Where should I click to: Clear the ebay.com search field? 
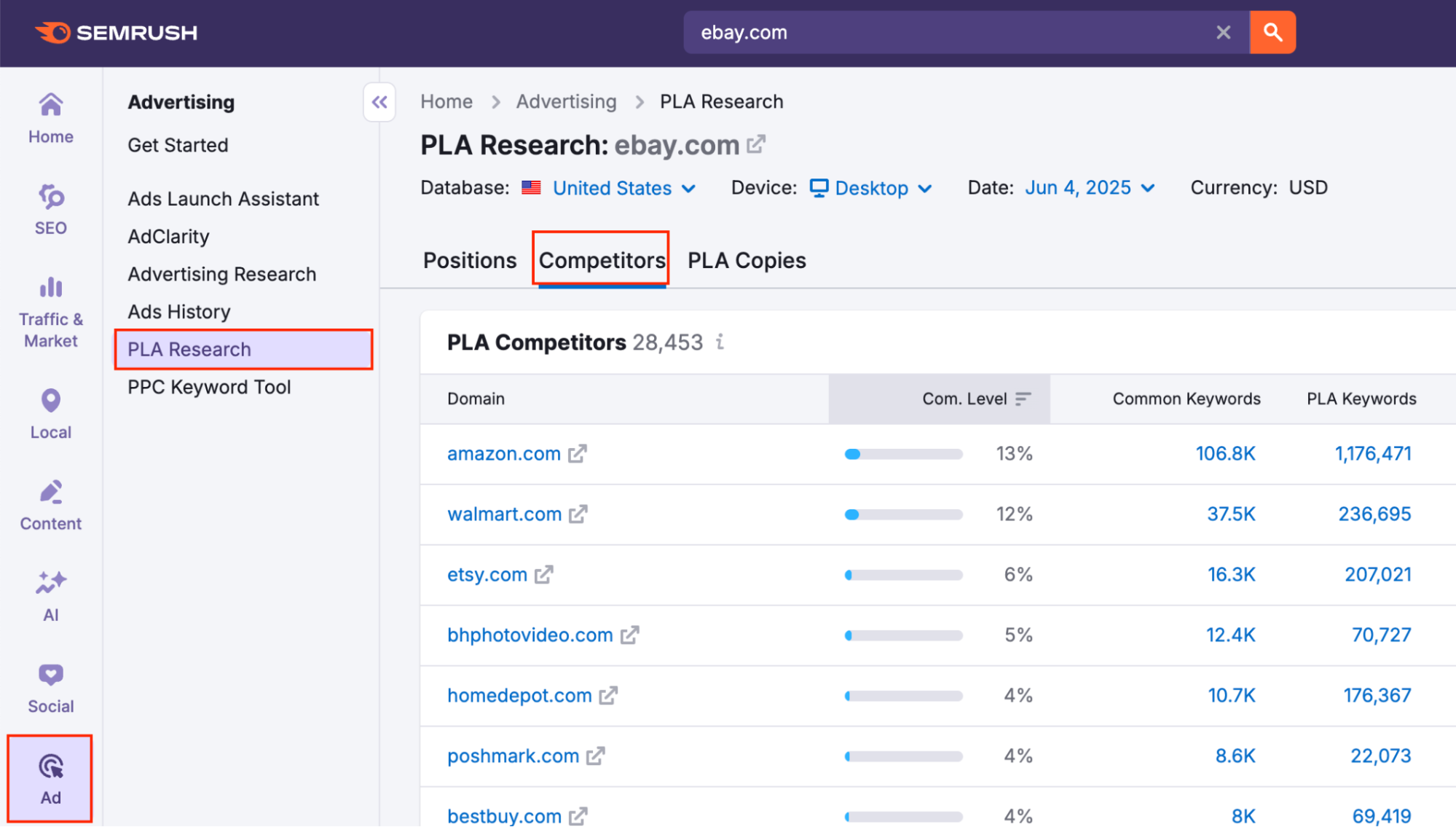[1223, 32]
